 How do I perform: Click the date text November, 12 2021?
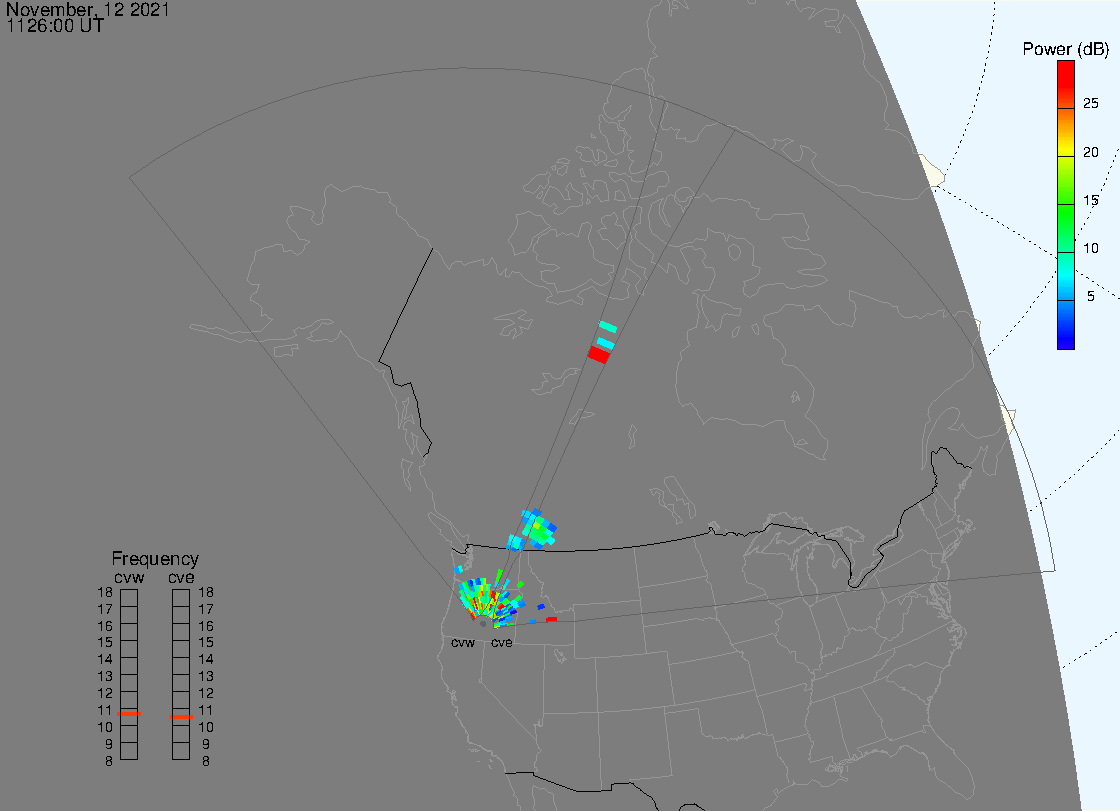pyautogui.click(x=88, y=9)
